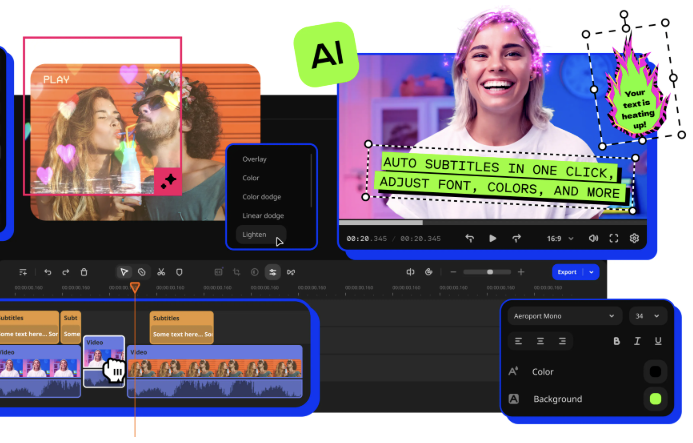
Task: Select Lighten blend mode
Action: [x=255, y=234]
